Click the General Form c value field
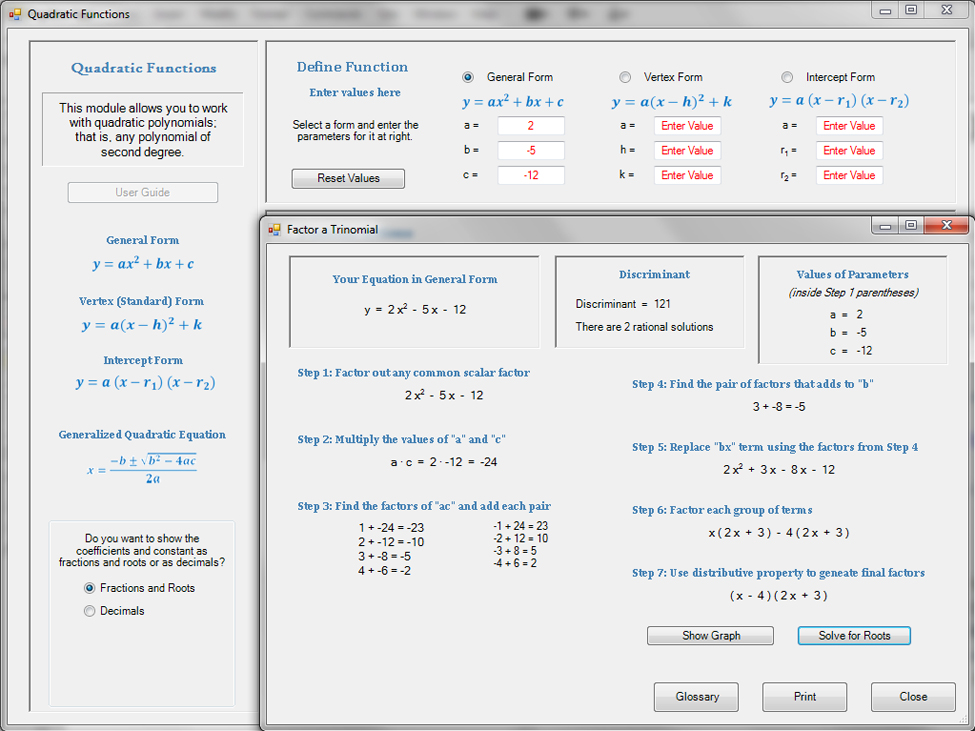 (x=531, y=175)
